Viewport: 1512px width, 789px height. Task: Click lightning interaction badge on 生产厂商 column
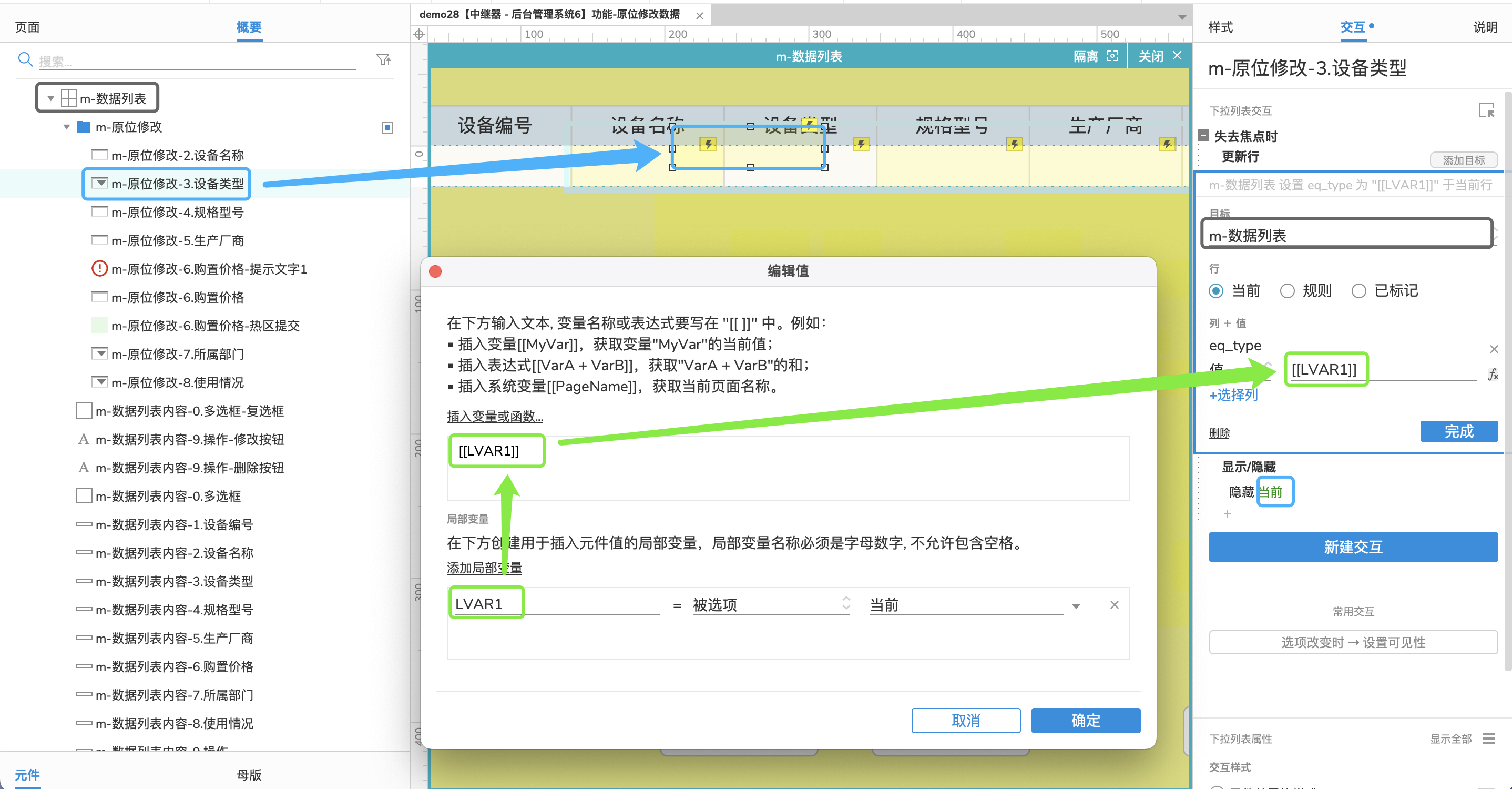click(x=1167, y=144)
